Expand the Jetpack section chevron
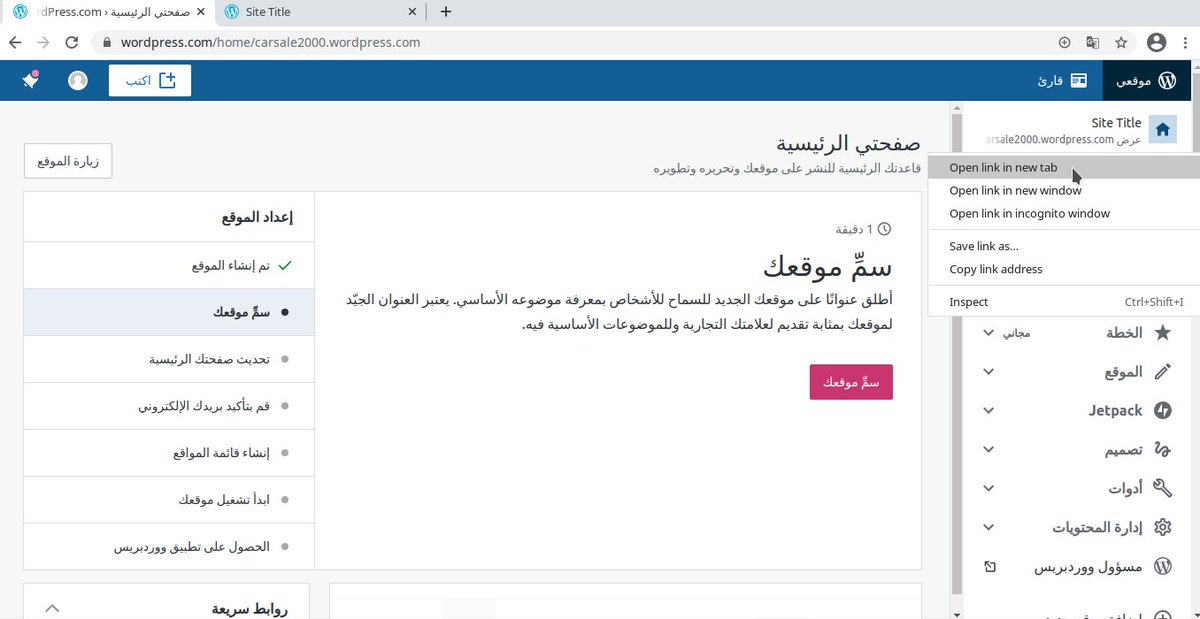Image resolution: width=1200 pixels, height=619 pixels. (x=988, y=411)
